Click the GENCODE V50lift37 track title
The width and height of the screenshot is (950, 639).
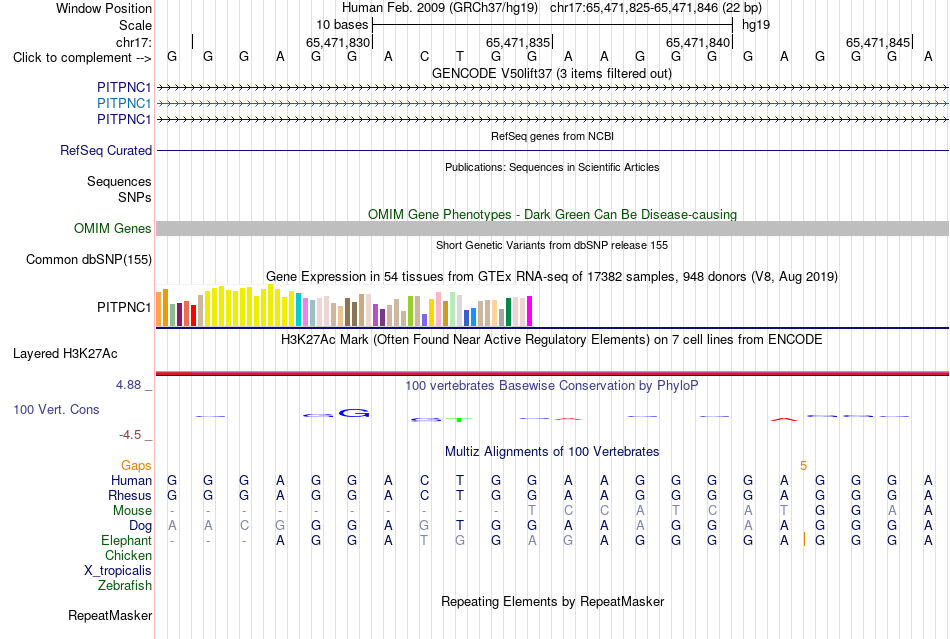552,74
